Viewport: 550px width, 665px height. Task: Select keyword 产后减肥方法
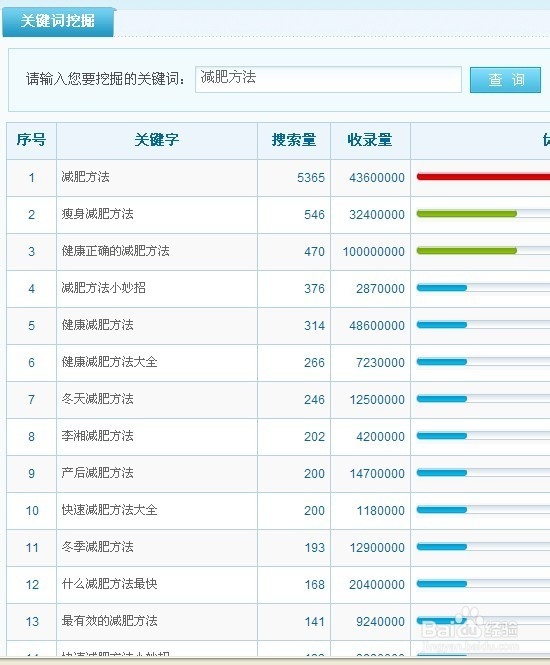[x=98, y=473]
